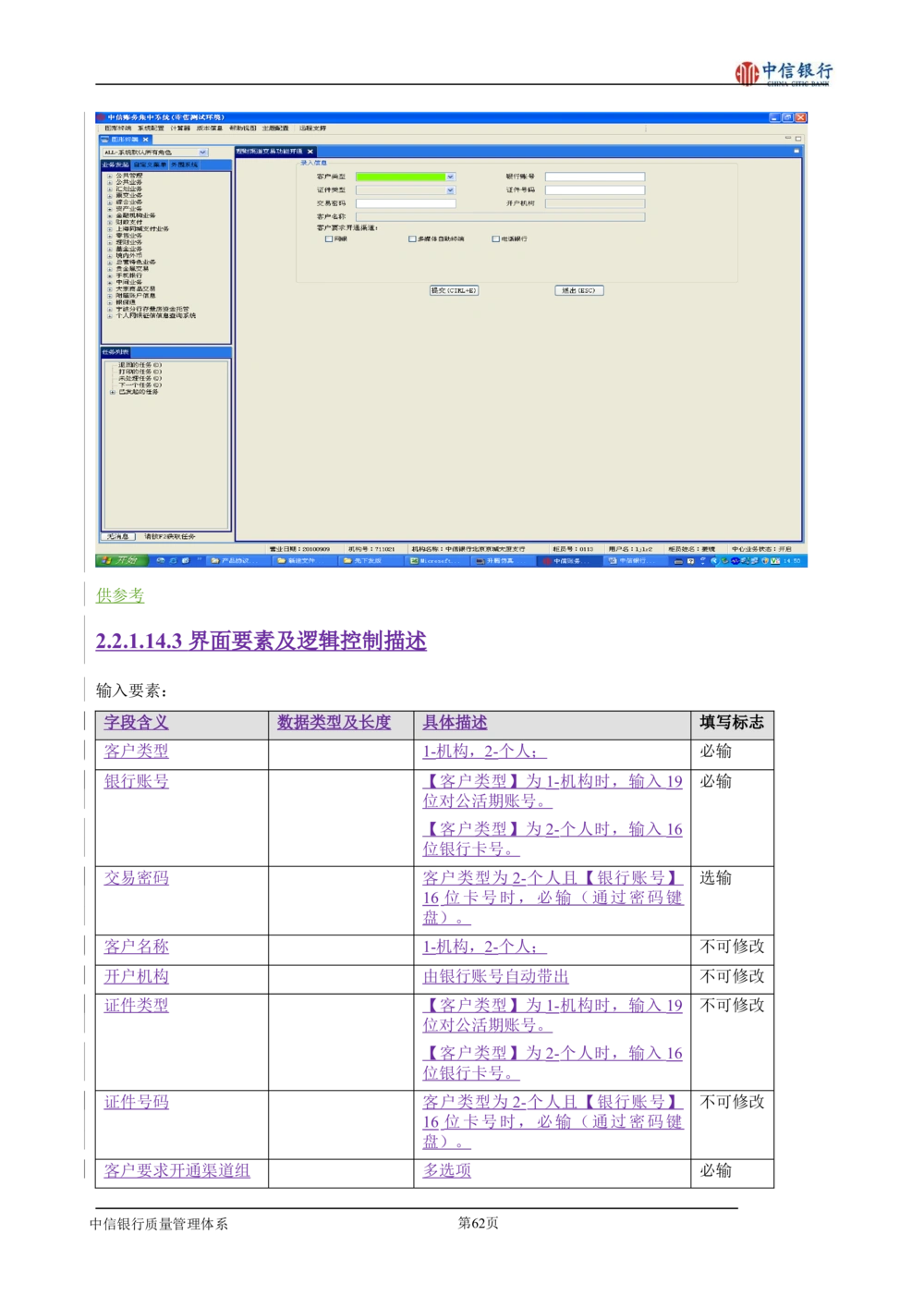Screen dimensions: 924x1308
Task: Enable the 网银 channel checkbox
Action: click(x=329, y=239)
